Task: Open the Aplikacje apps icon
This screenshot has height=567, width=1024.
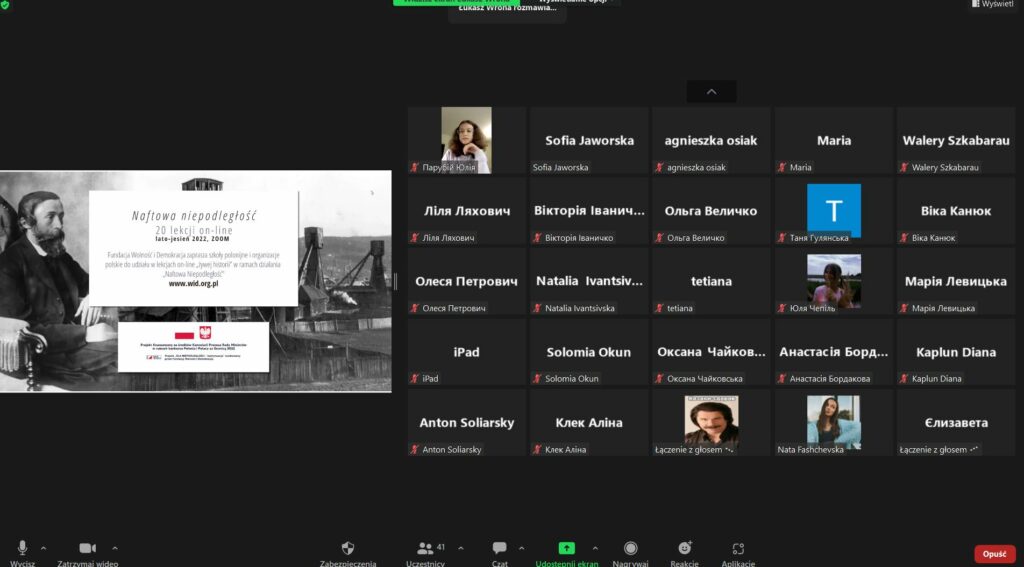Action: 738,549
